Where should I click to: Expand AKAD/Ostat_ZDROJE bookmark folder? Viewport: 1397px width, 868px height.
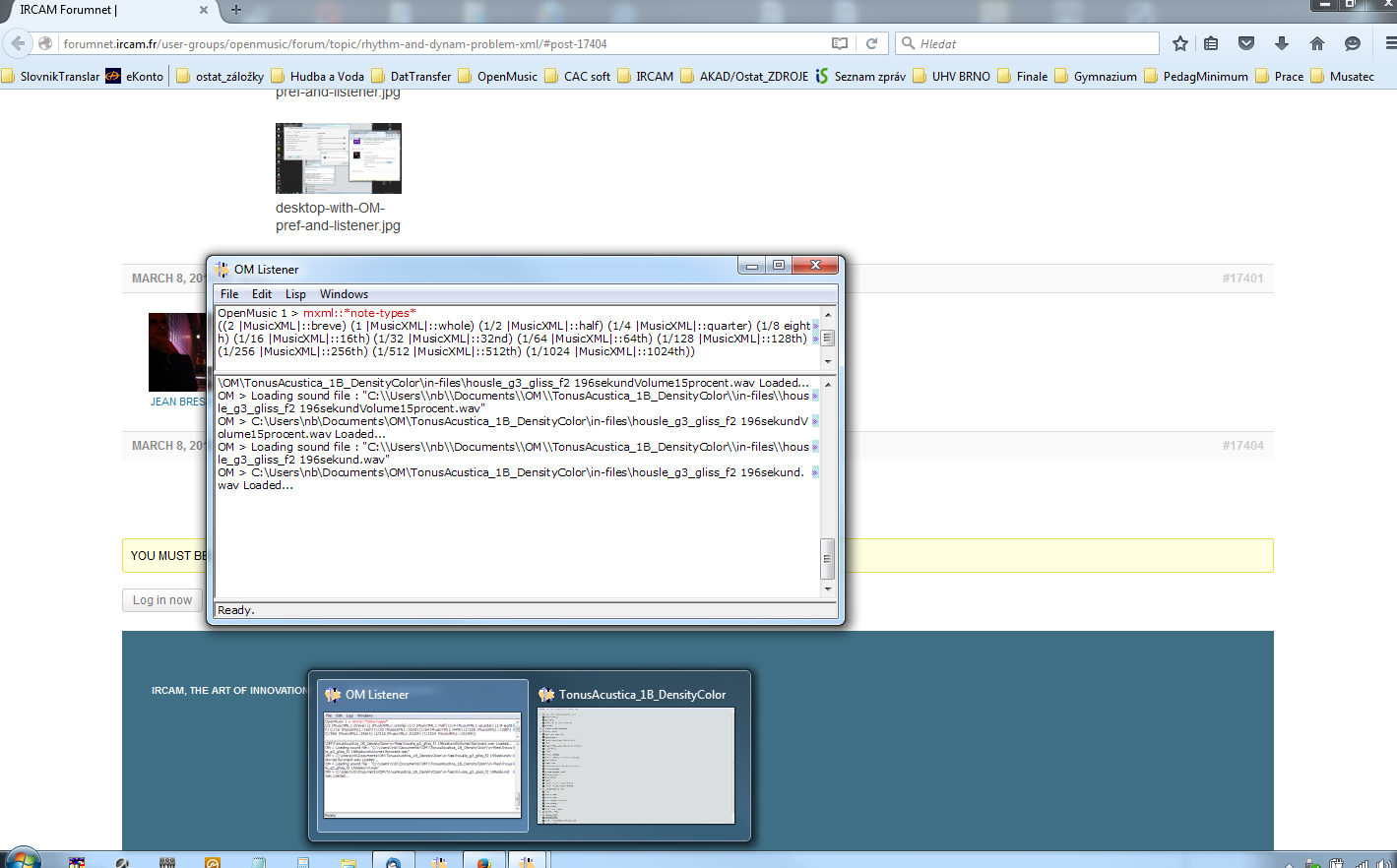click(744, 76)
